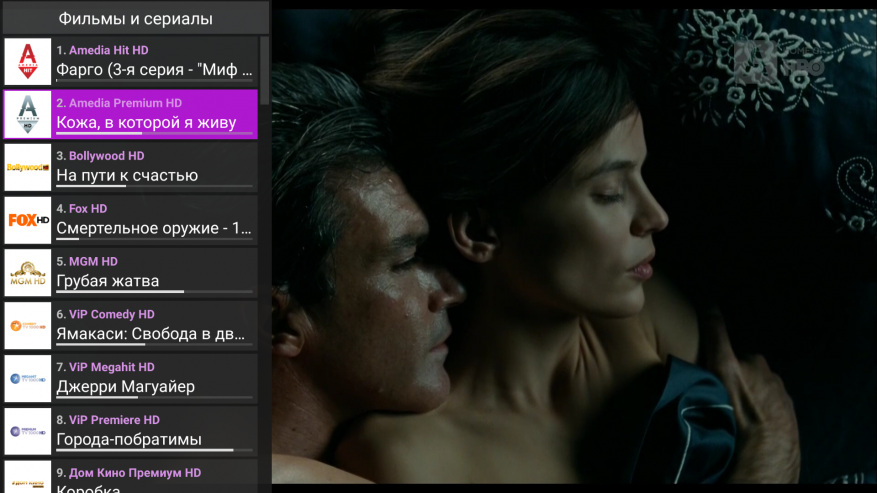The image size is (877, 493).
Task: Open the program На пути к счастью
Action: point(127,176)
